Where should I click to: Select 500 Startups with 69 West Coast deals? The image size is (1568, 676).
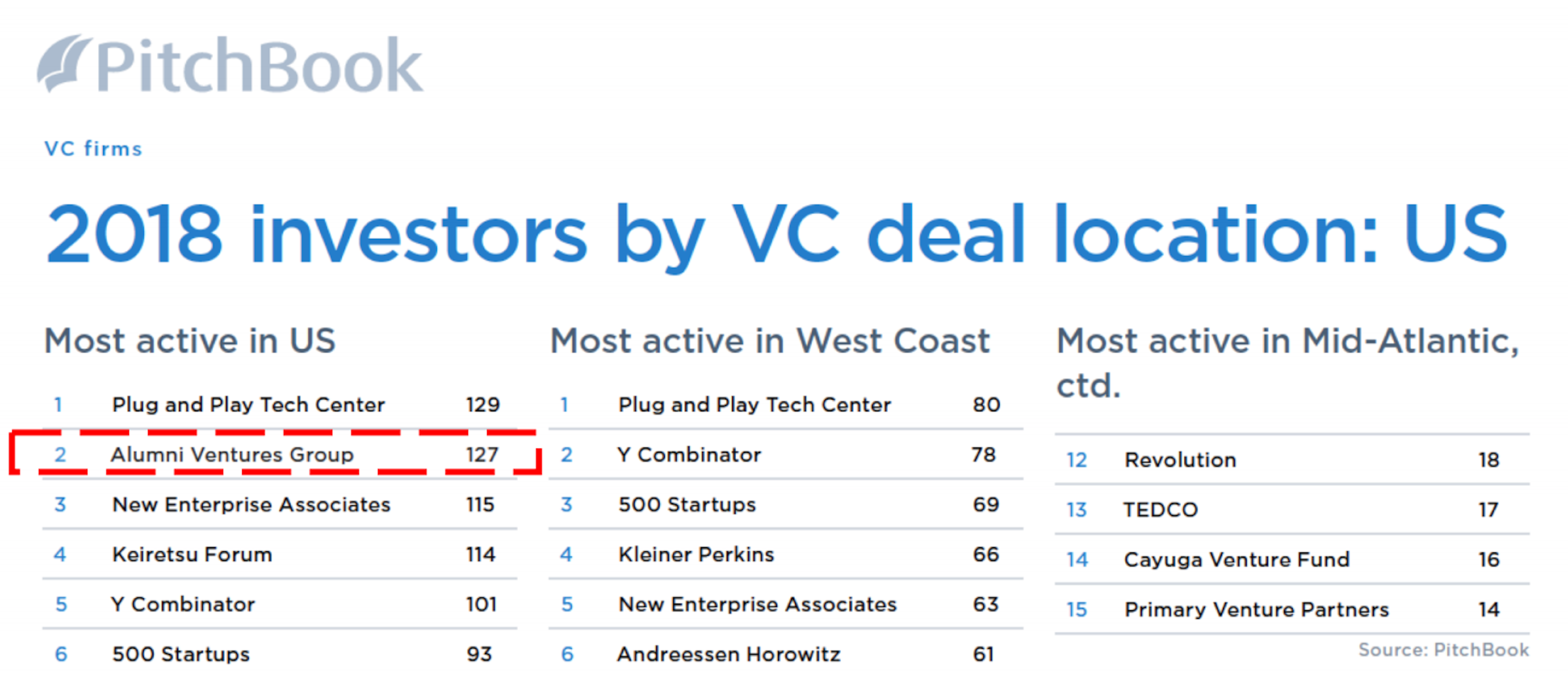[687, 505]
